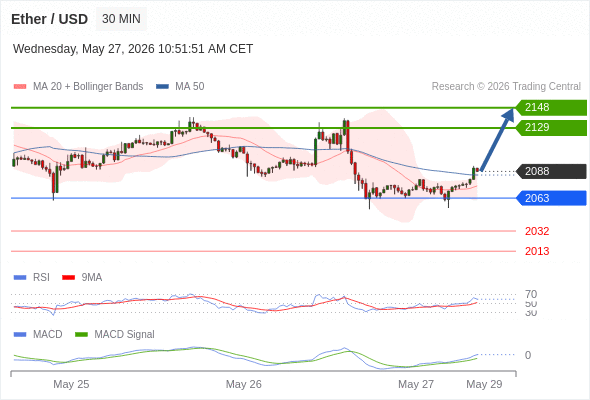This screenshot has width=590, height=400.
Task: Toggle the 9MA red legend entry
Action: coord(82,277)
